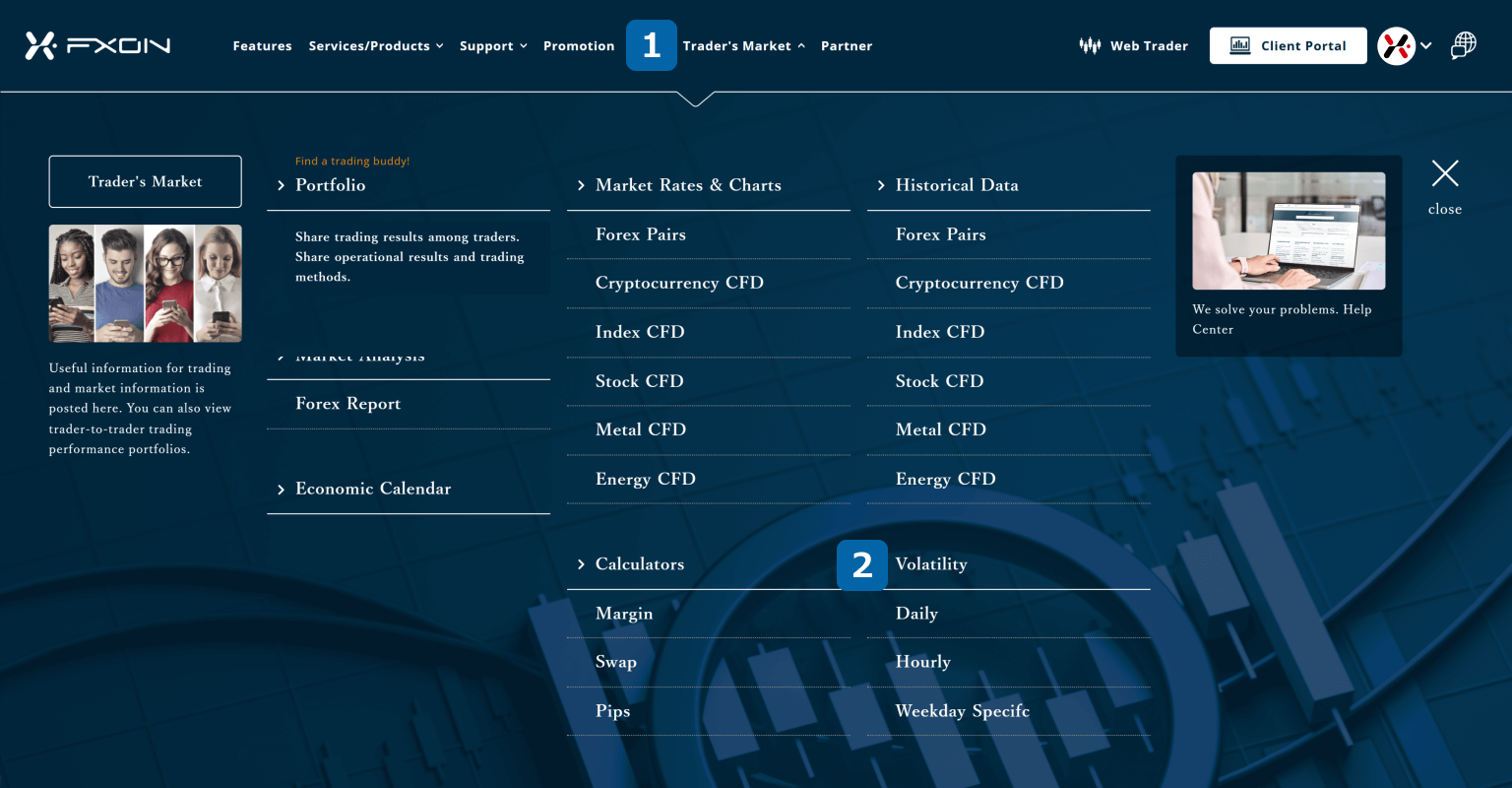Click the Market Rates chevron arrow

pos(581,185)
